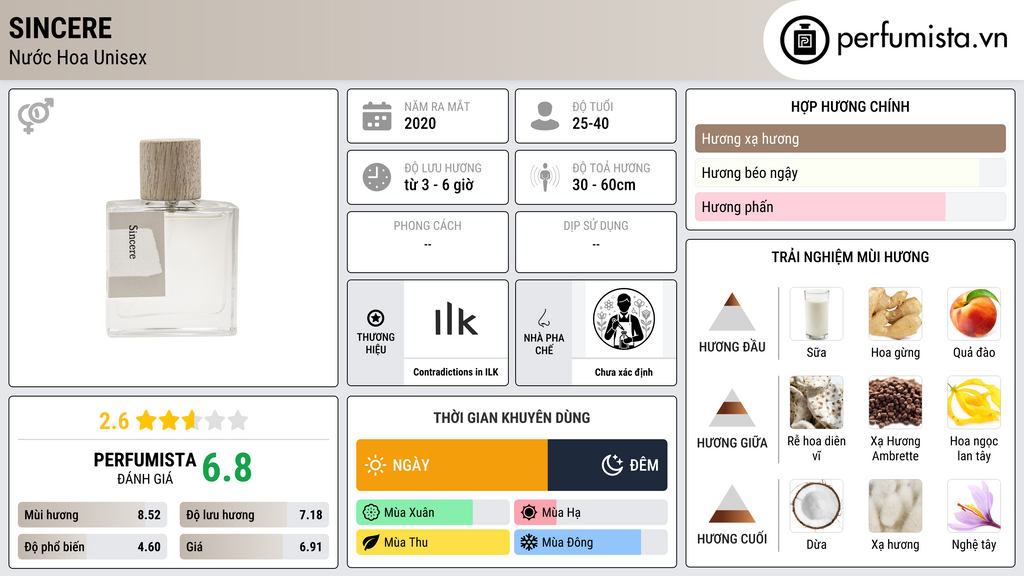Click the star badge icon above Thương hiệu
1024x576 pixels.
click(376, 318)
